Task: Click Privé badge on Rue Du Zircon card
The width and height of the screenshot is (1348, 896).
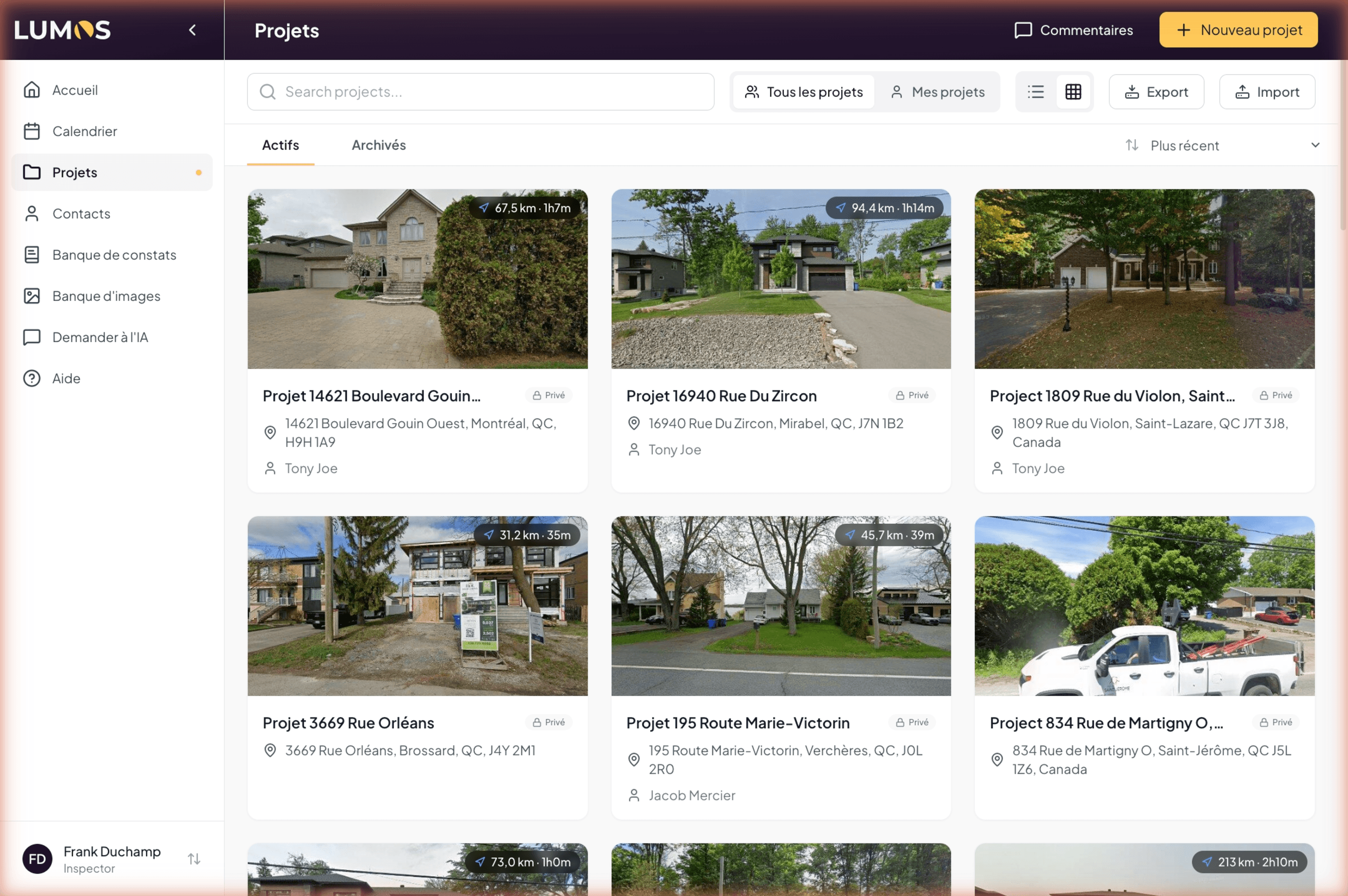Action: [x=912, y=396]
